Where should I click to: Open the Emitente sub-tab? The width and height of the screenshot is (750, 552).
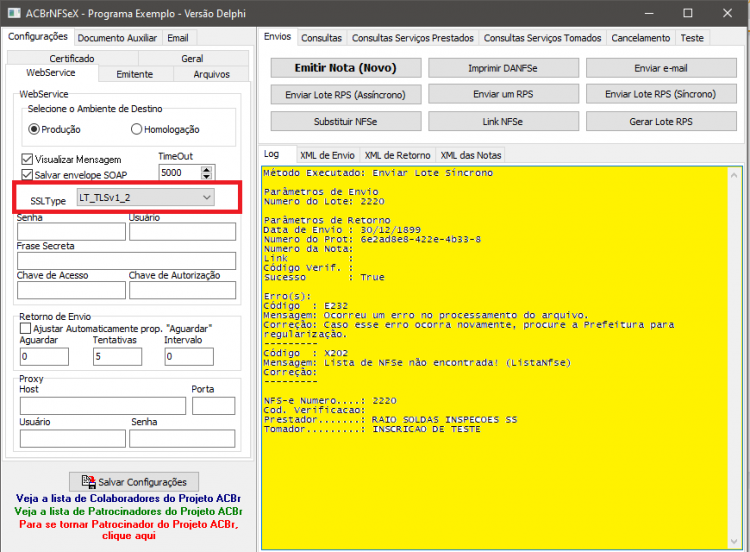[x=135, y=74]
